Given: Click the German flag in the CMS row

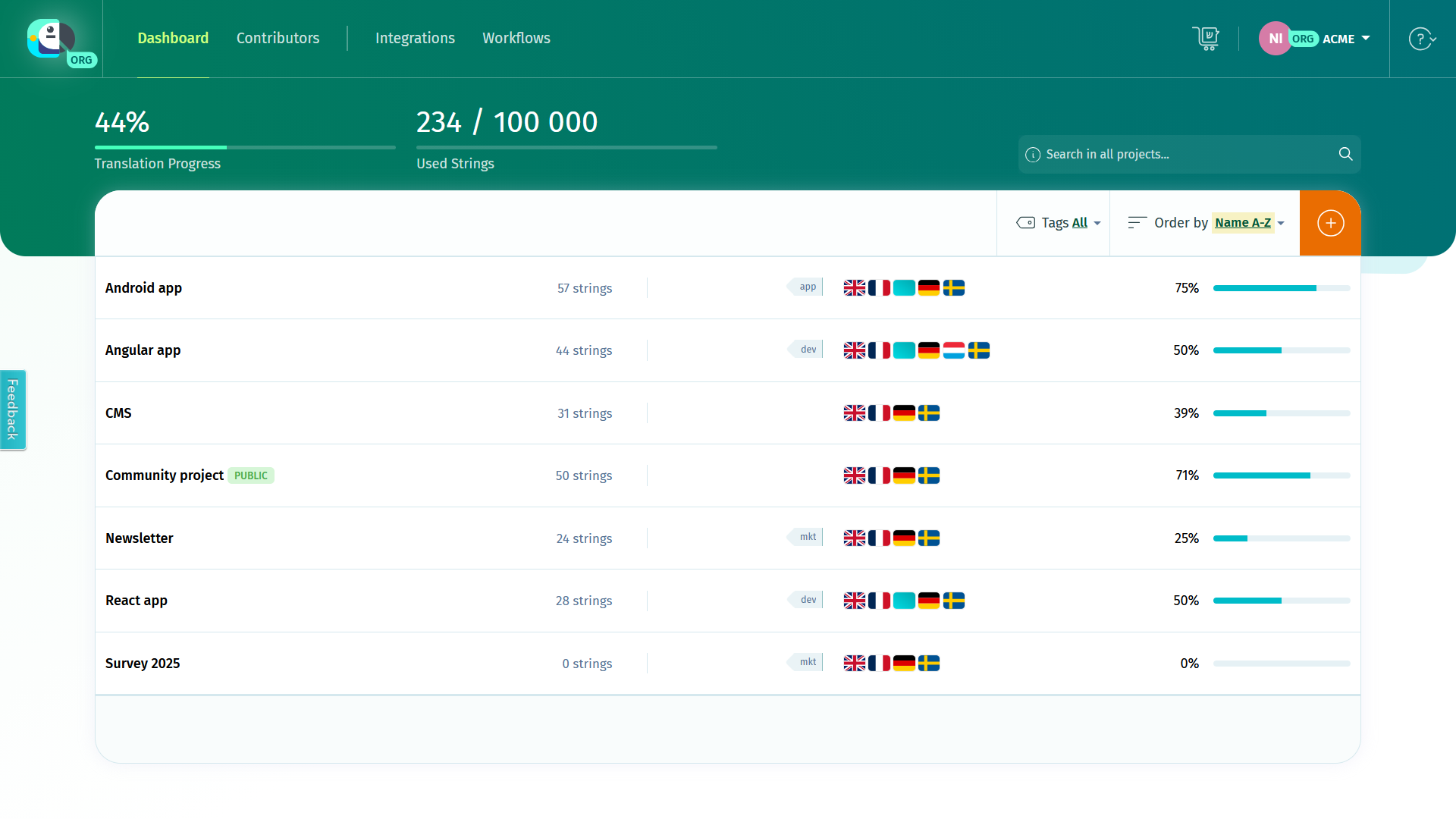Looking at the screenshot, I should 904,413.
